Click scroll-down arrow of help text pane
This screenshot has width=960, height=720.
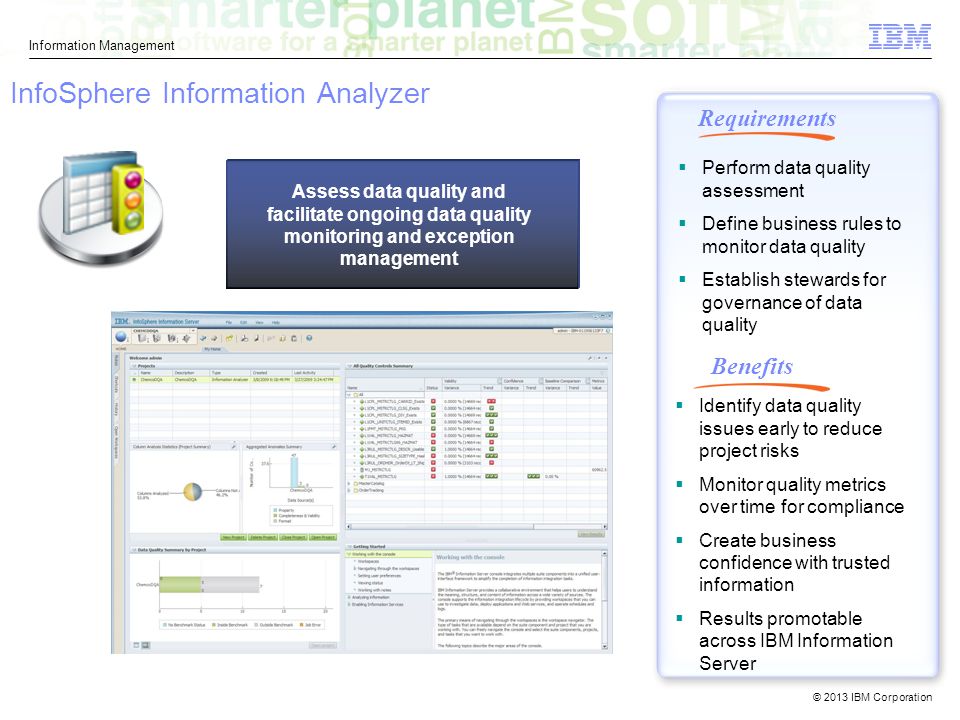click(x=604, y=646)
